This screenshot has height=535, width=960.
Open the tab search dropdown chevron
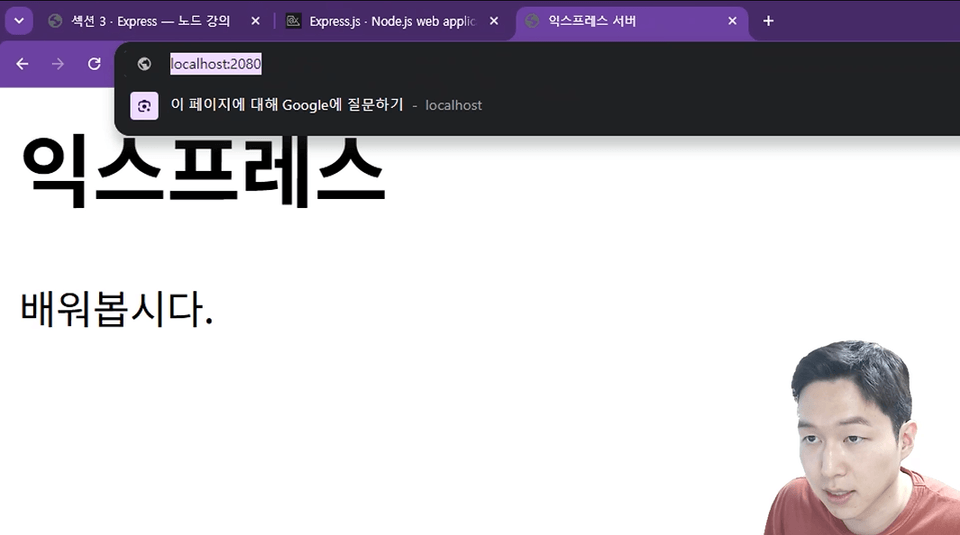click(19, 21)
